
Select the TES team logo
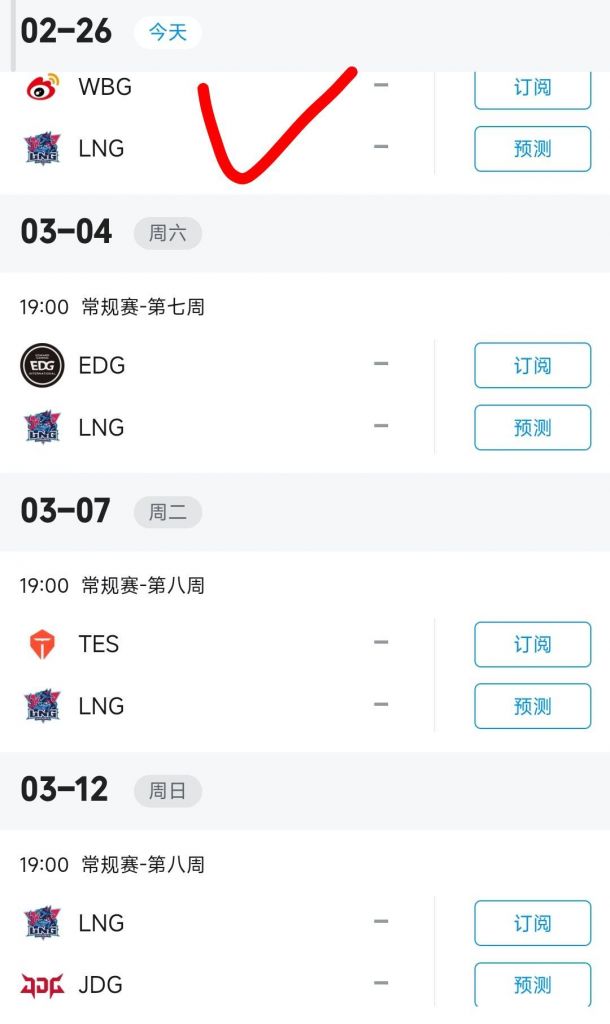[x=40, y=644]
